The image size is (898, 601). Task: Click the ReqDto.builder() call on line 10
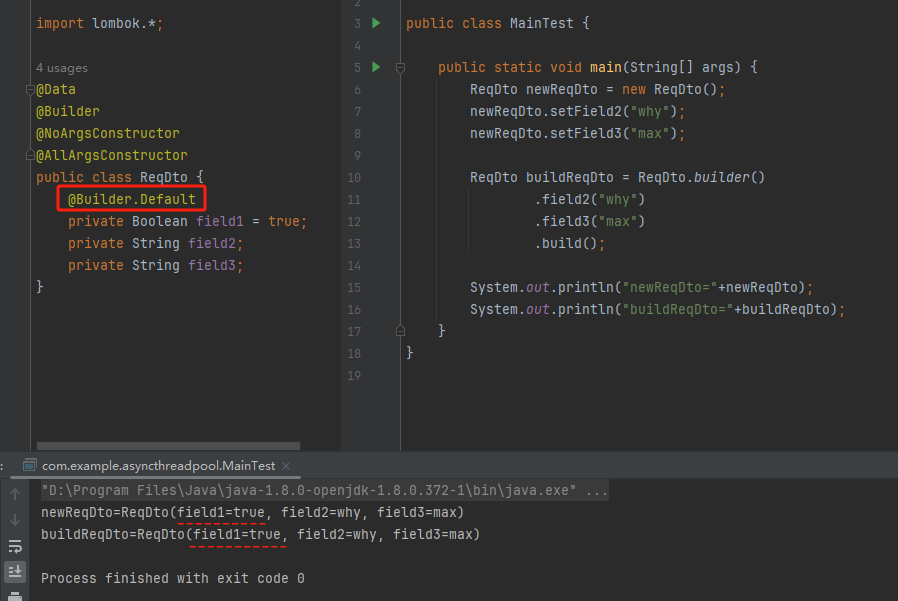click(x=701, y=178)
